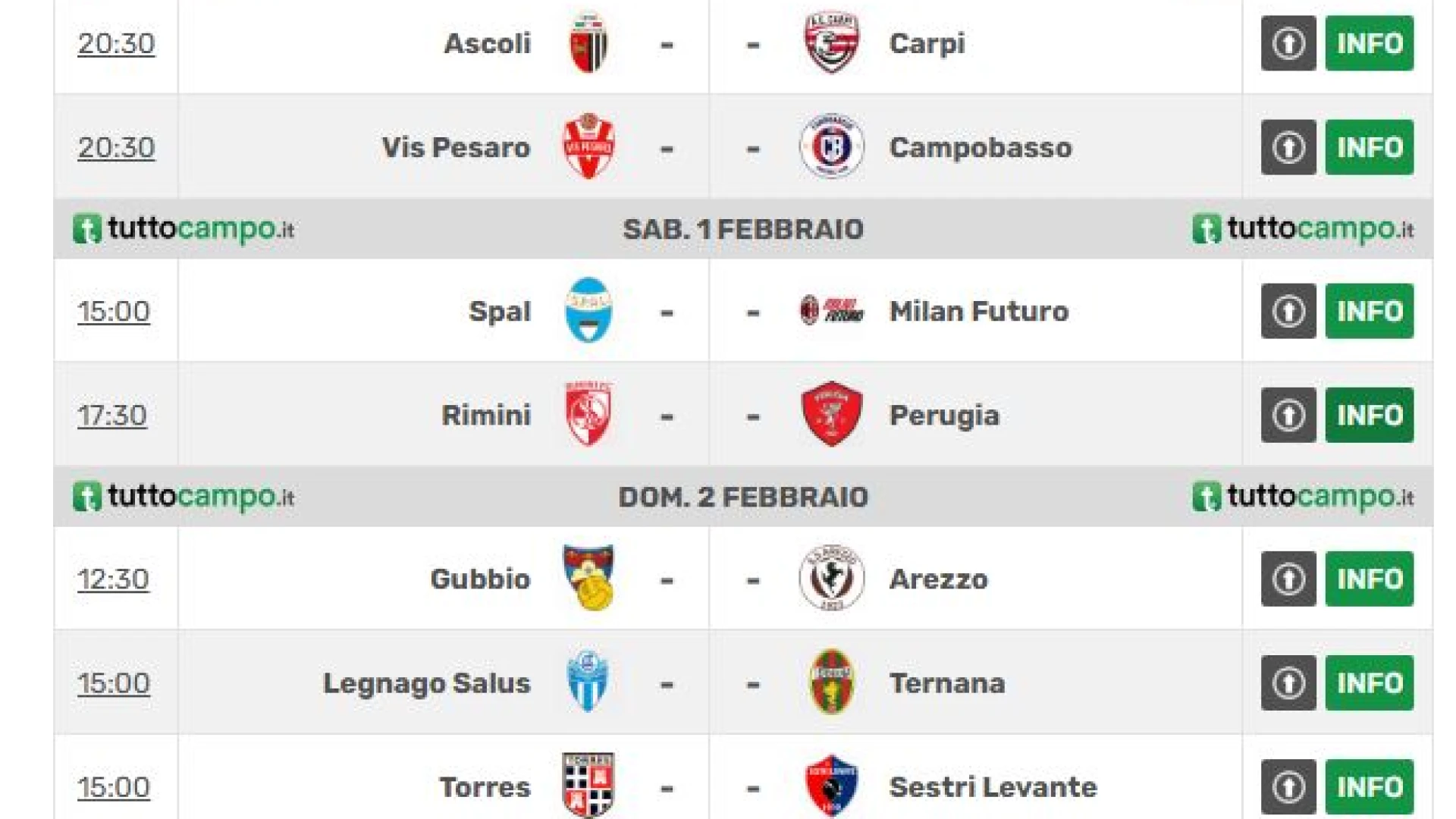
Task: Click the Ascoli team crest
Action: (x=588, y=43)
